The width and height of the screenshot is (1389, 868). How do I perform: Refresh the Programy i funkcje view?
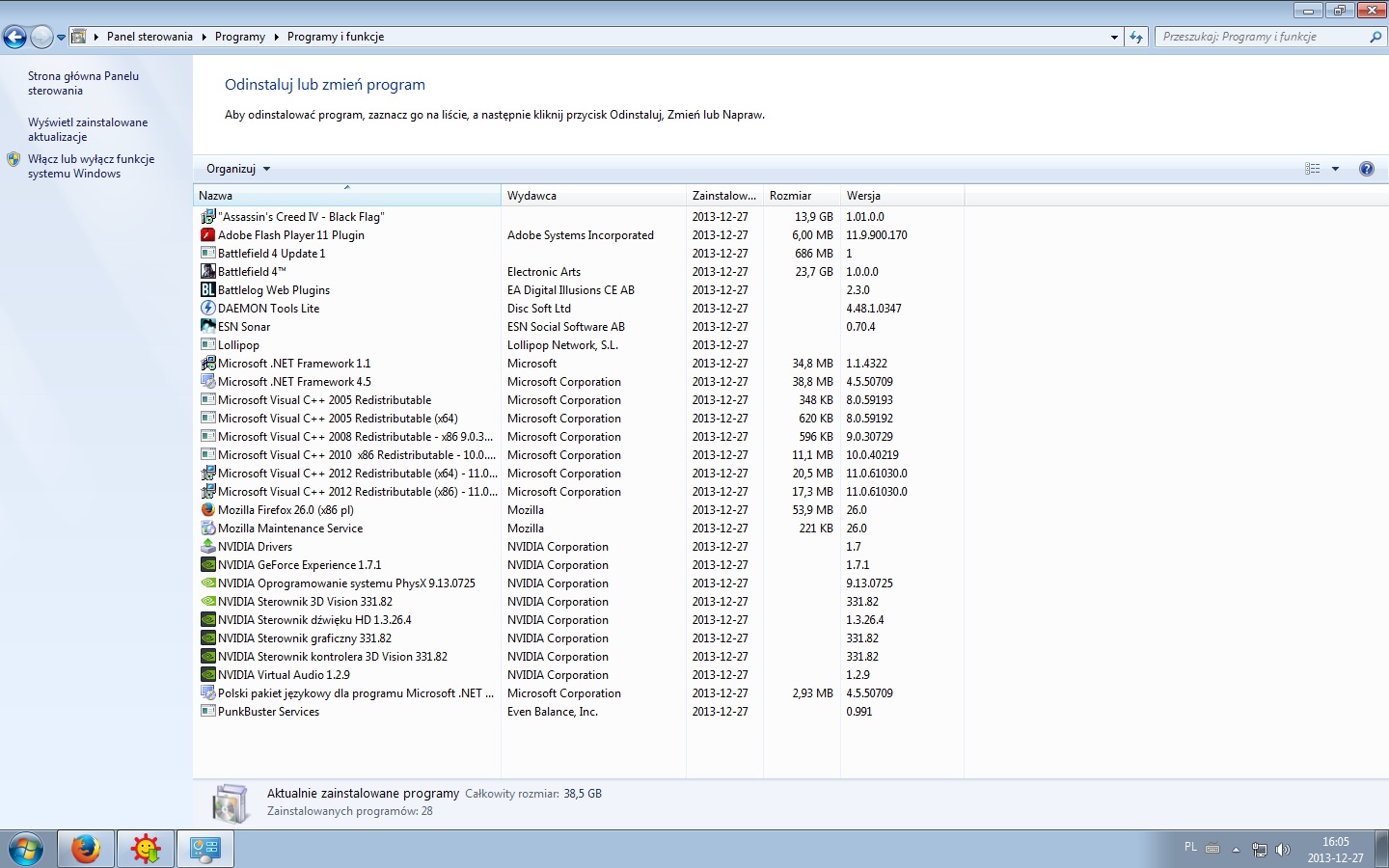click(x=1136, y=37)
